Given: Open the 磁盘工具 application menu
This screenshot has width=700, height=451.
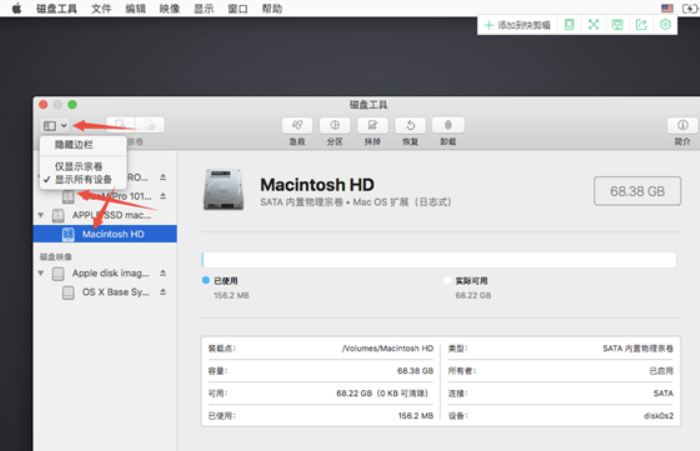Looking at the screenshot, I should click(x=56, y=9).
